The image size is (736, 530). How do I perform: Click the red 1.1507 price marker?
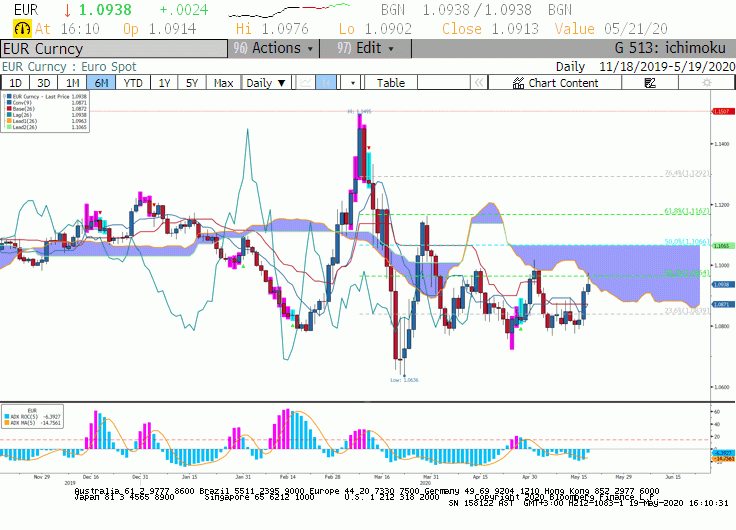click(x=723, y=111)
